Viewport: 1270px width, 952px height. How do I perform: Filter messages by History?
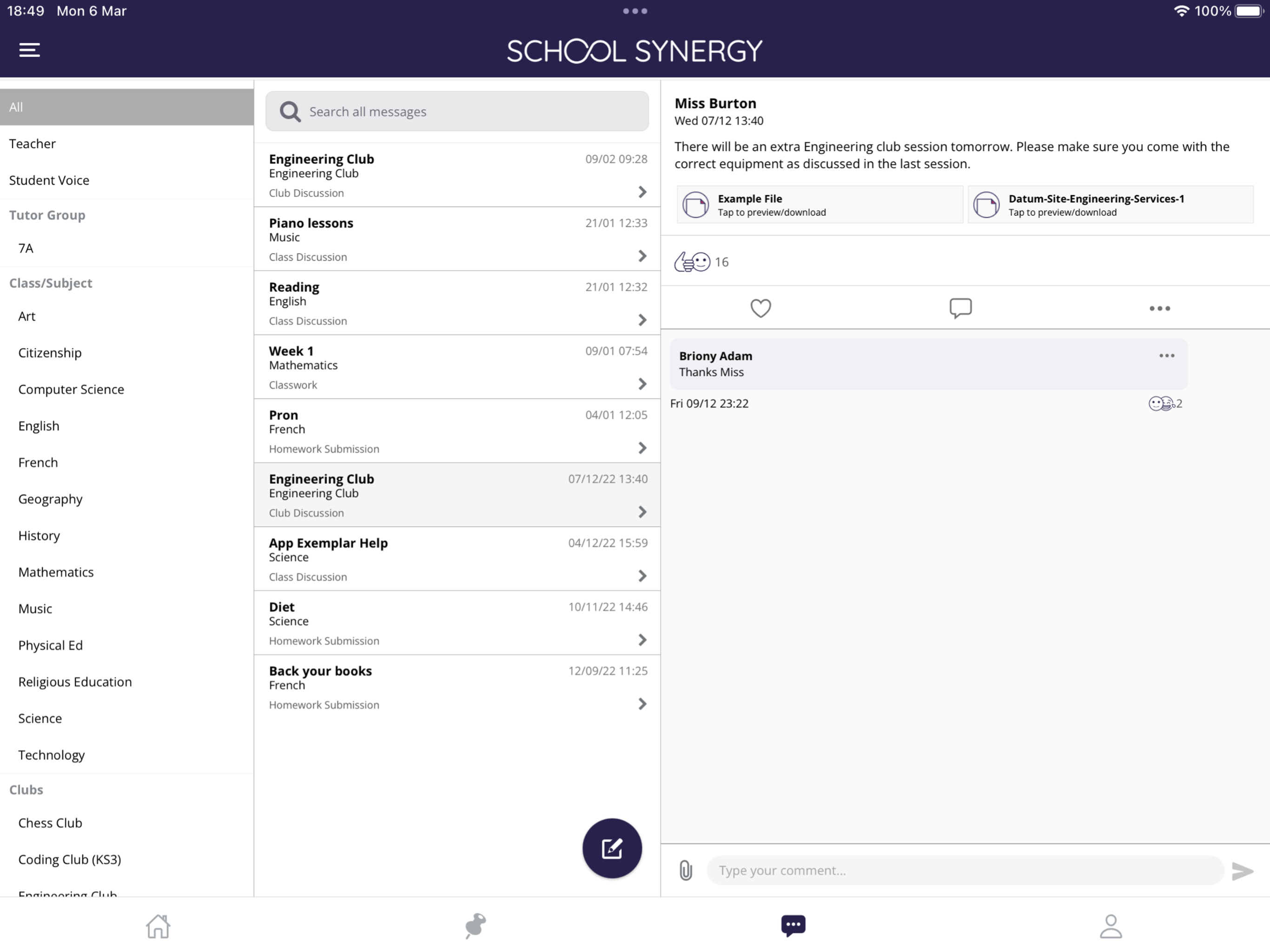[x=127, y=535]
